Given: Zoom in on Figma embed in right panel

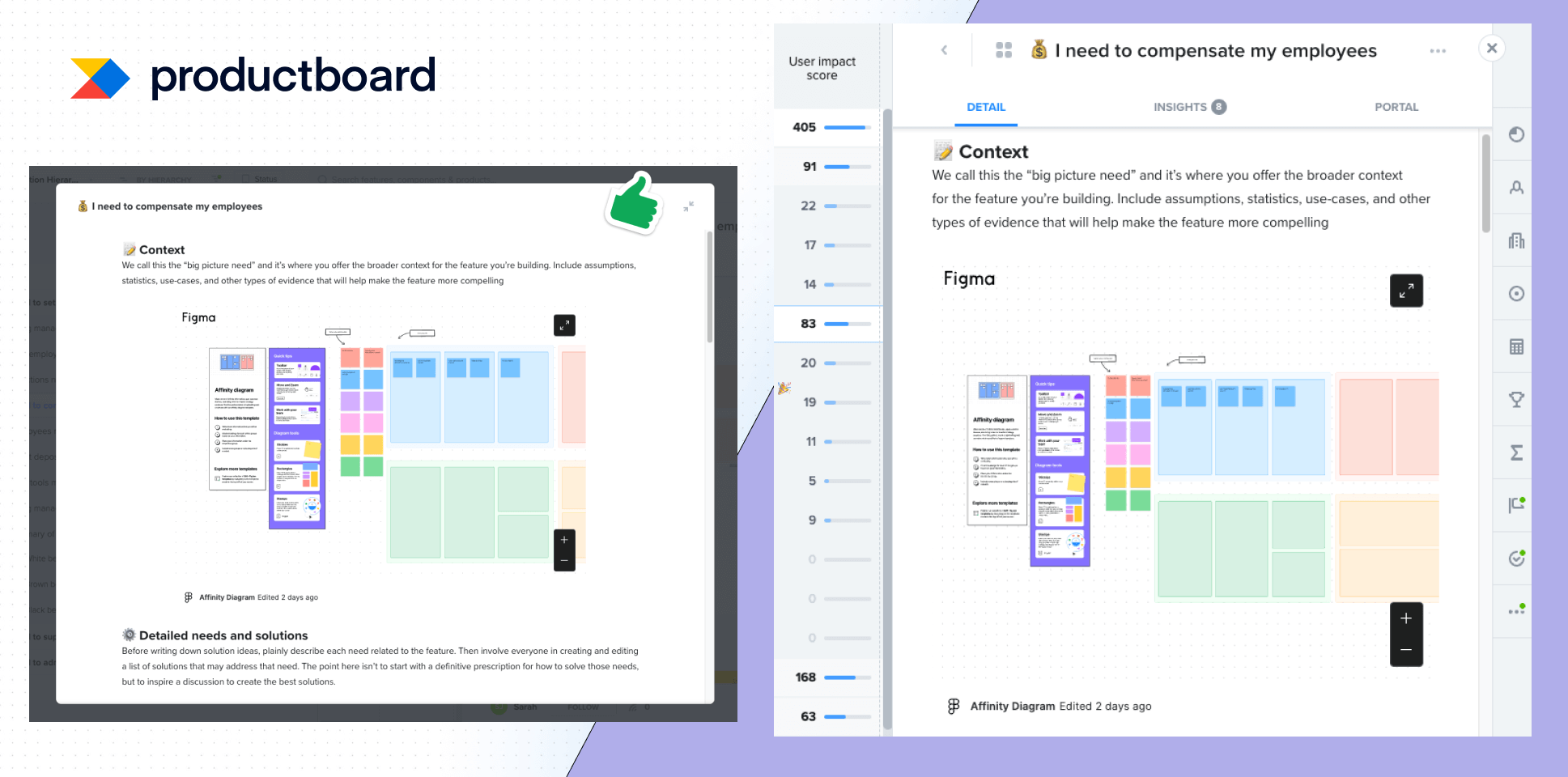Looking at the screenshot, I should [x=1406, y=618].
